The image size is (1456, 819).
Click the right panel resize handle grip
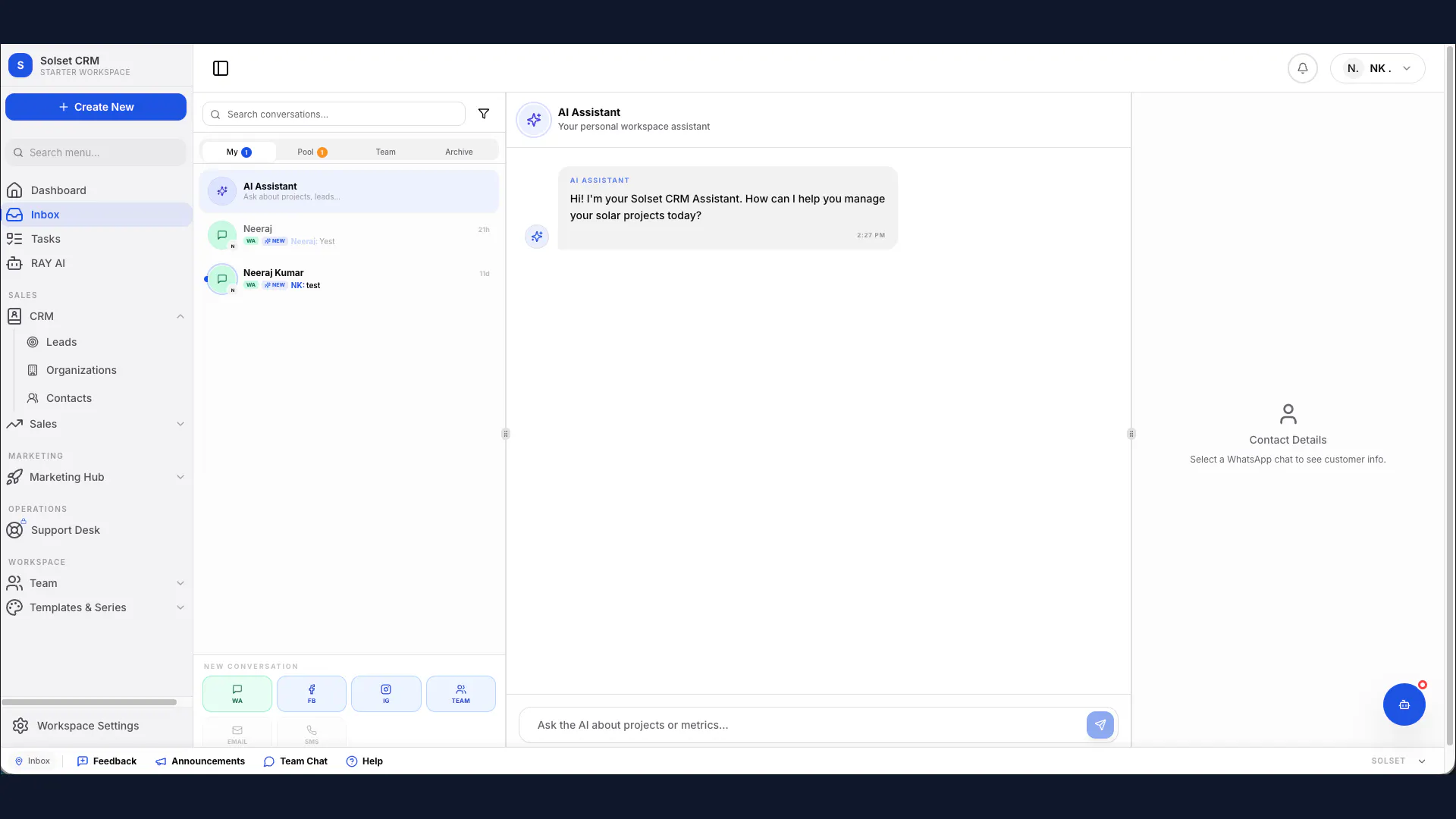(1131, 434)
